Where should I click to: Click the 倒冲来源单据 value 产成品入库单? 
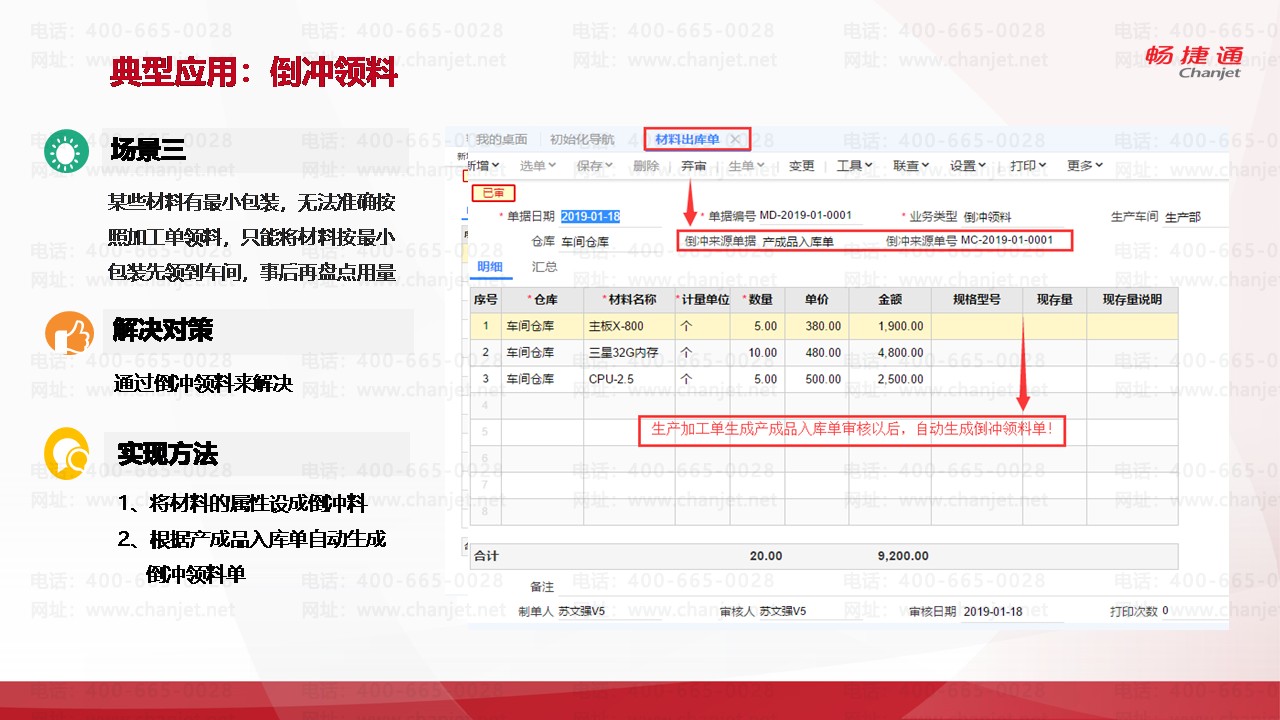pyautogui.click(x=798, y=241)
